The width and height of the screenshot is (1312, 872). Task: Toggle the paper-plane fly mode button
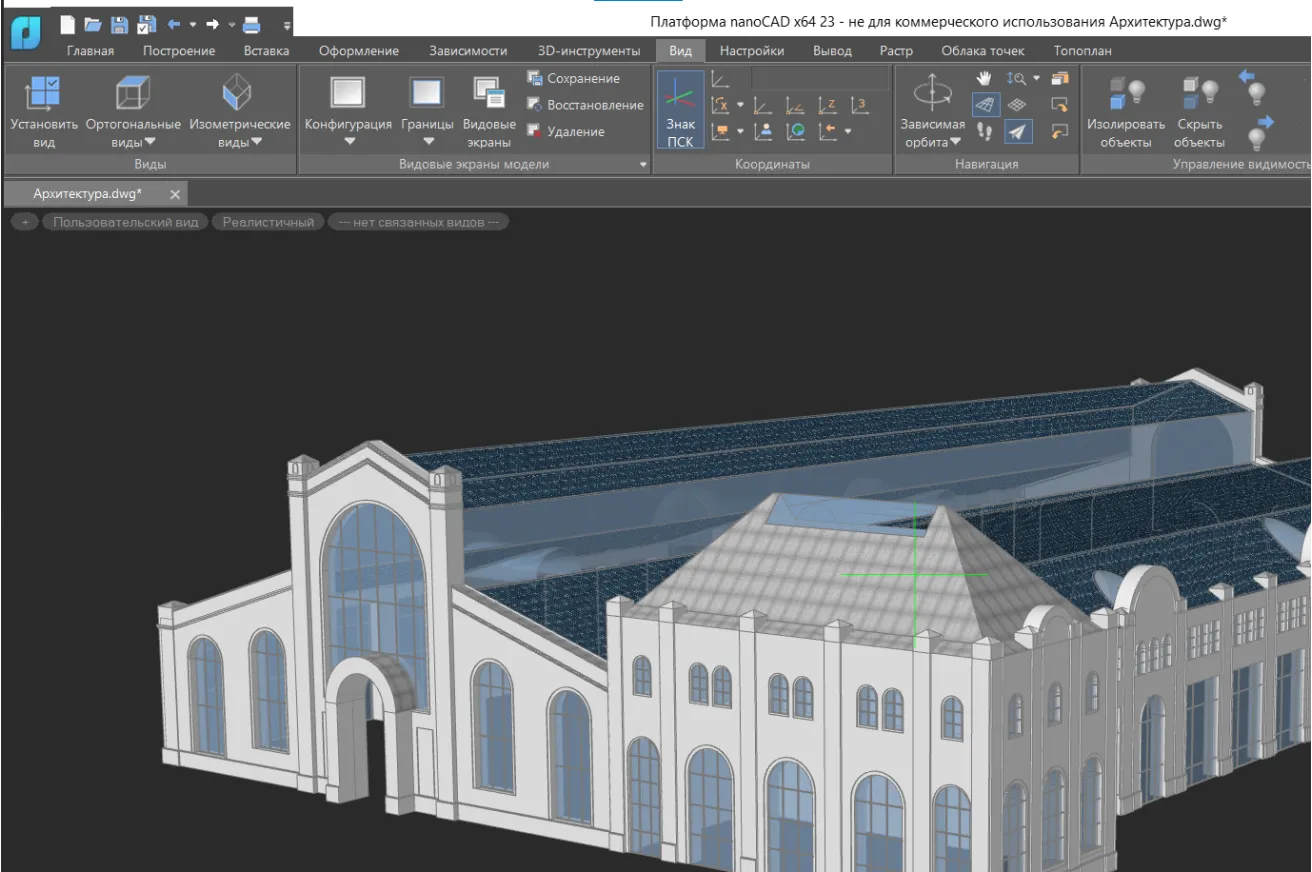[x=1017, y=131]
